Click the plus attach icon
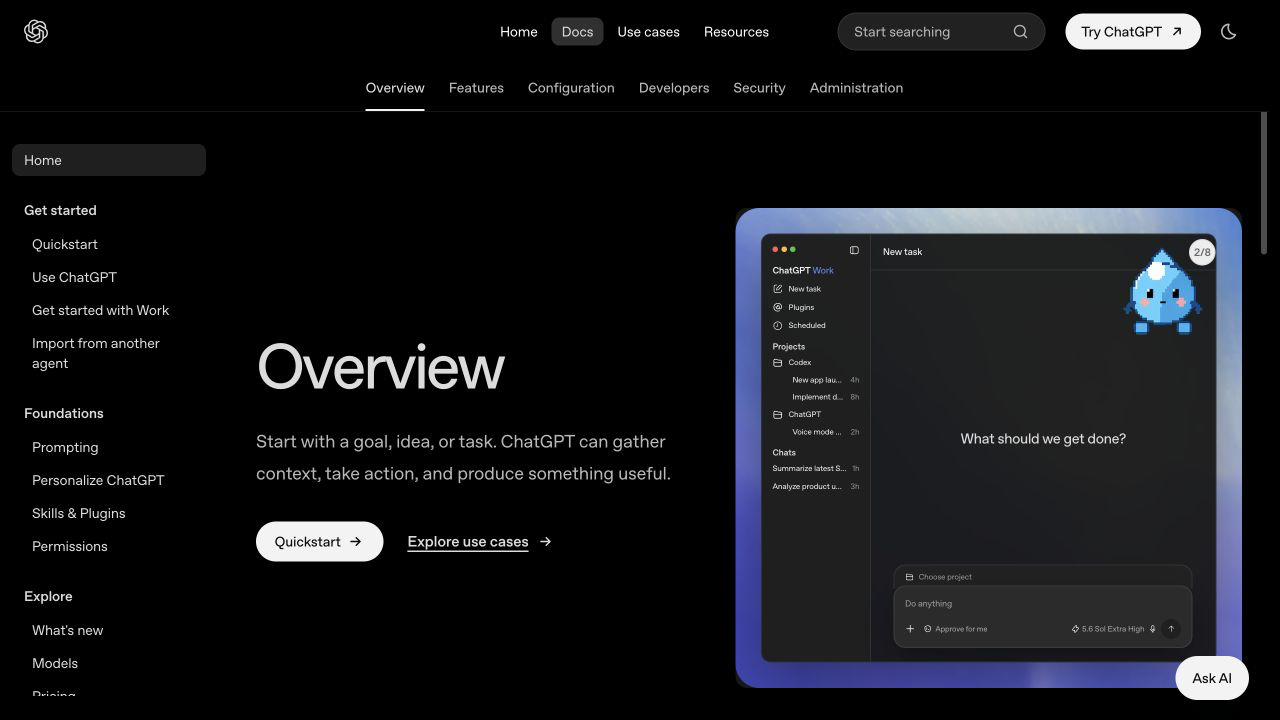Image resolution: width=1280 pixels, height=720 pixels. [x=910, y=629]
